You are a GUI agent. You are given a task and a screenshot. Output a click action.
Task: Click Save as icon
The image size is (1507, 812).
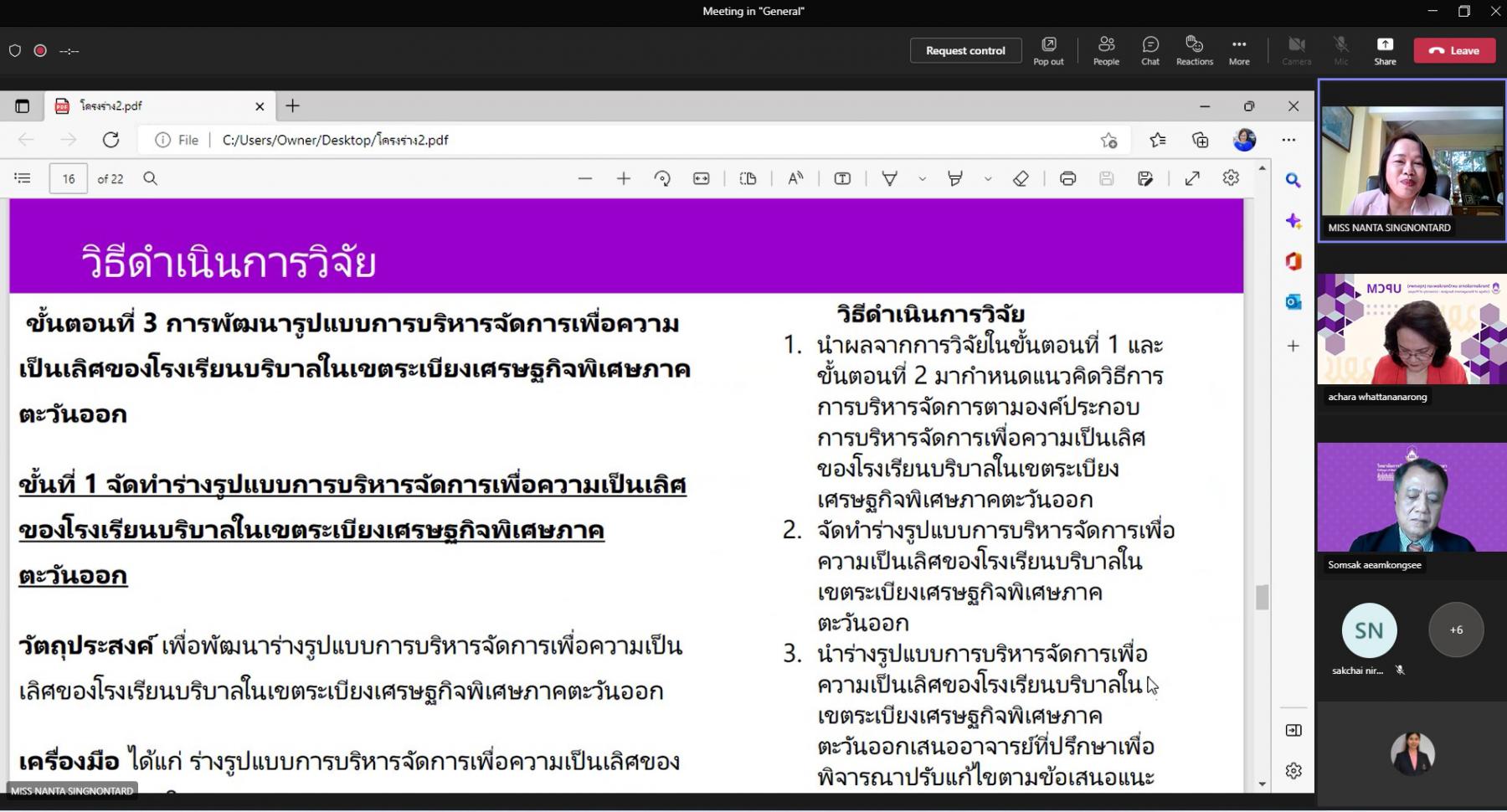point(1145,178)
